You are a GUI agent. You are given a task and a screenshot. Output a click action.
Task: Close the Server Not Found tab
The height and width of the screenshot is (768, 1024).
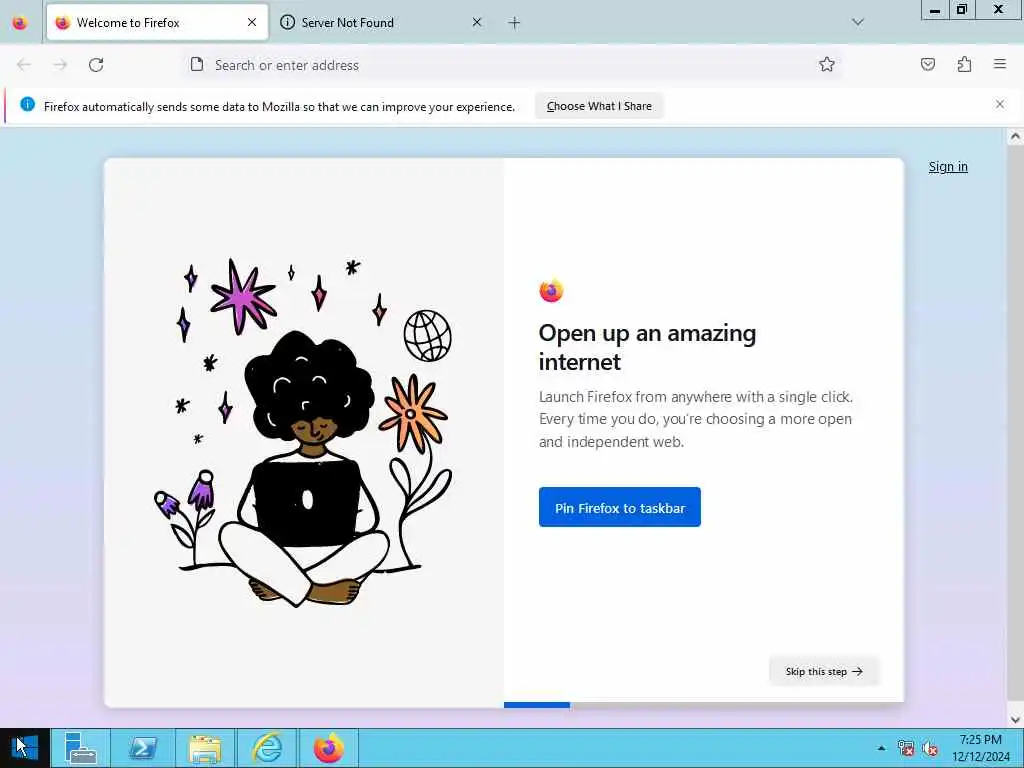(477, 23)
